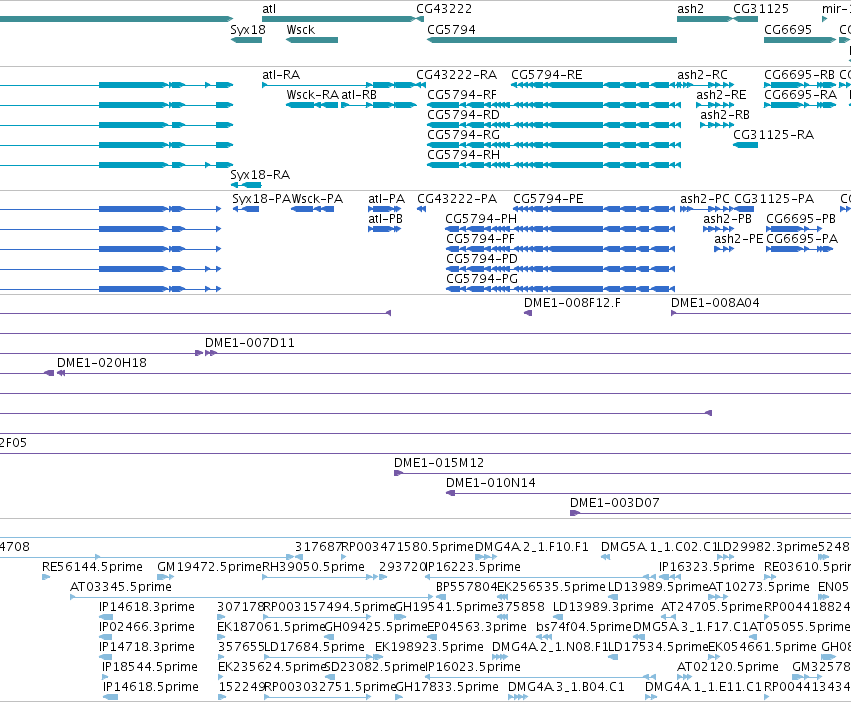Select transcript CG6695-RA
The image size is (851, 702).
point(801,95)
